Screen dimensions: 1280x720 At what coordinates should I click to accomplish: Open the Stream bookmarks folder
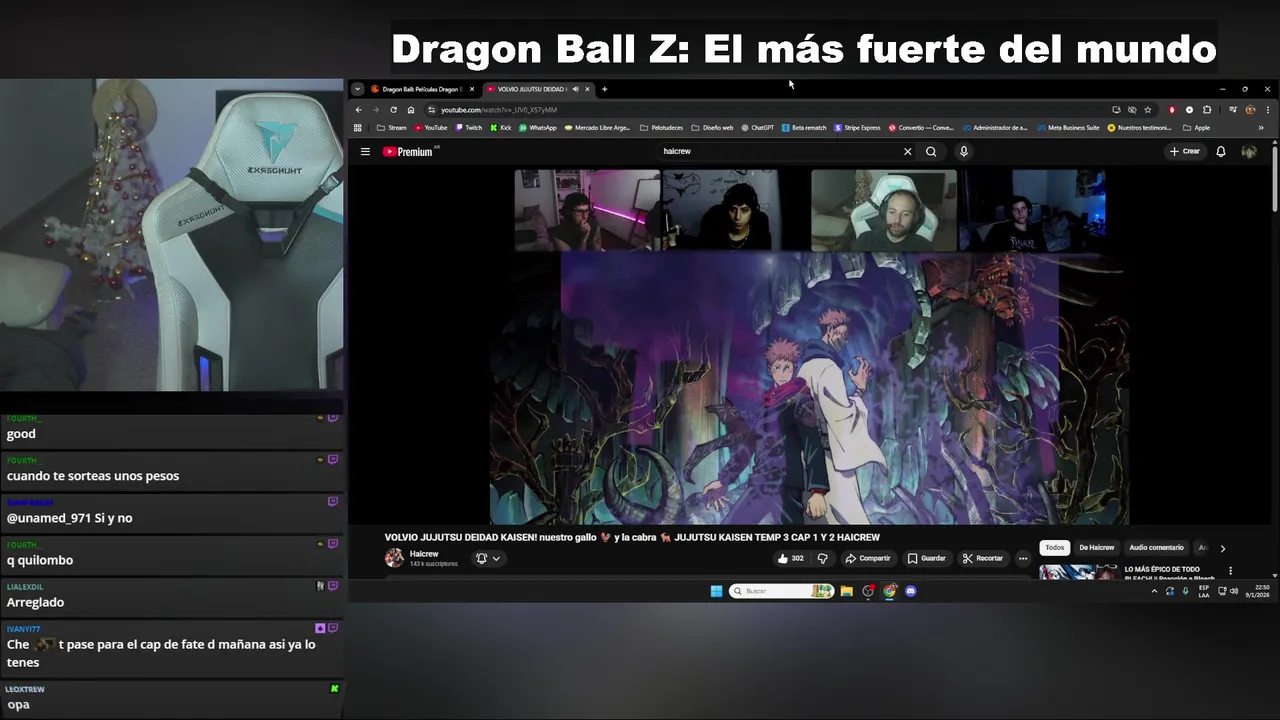[x=392, y=128]
